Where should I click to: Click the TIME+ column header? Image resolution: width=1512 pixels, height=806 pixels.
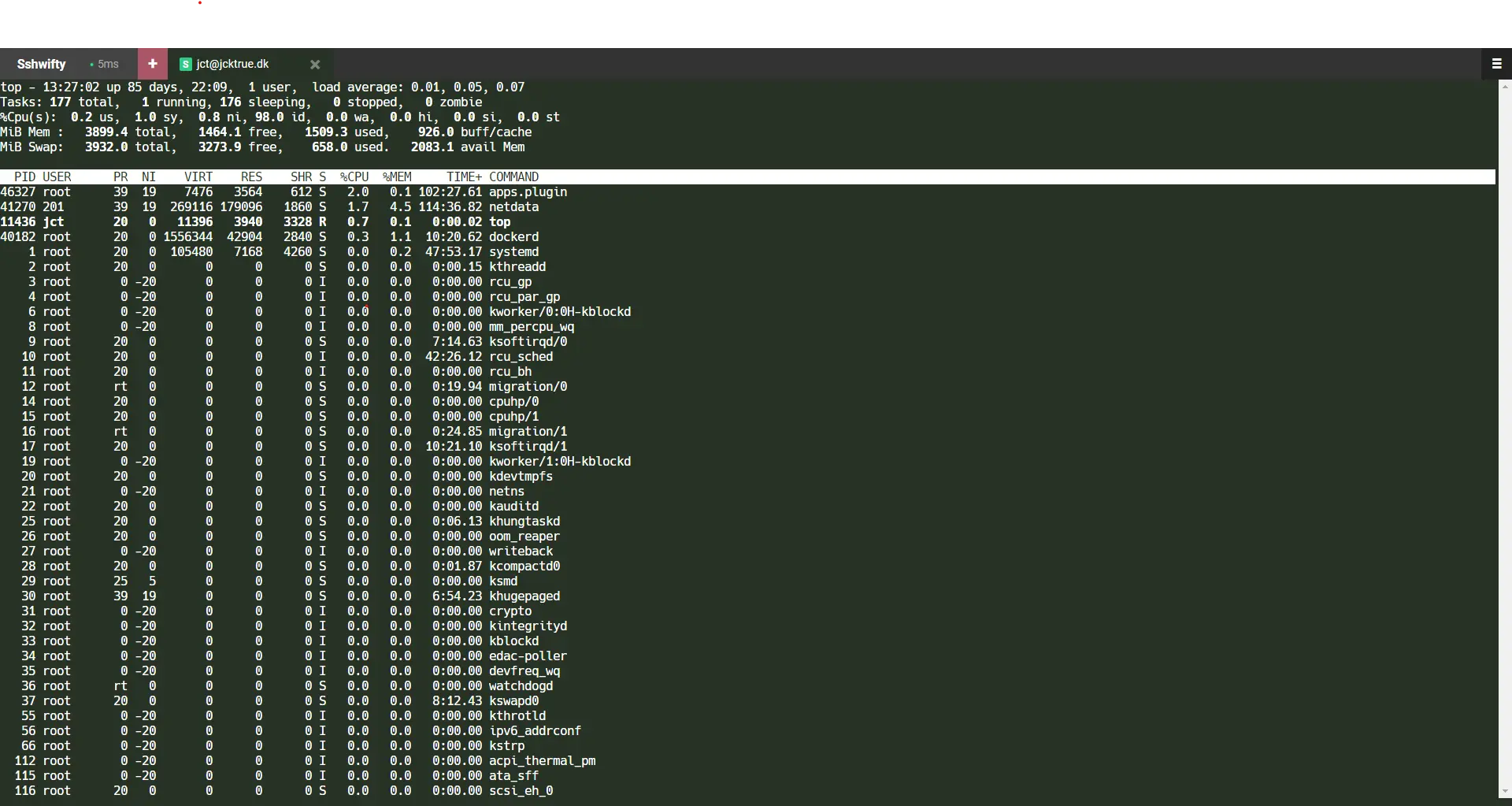(464, 177)
